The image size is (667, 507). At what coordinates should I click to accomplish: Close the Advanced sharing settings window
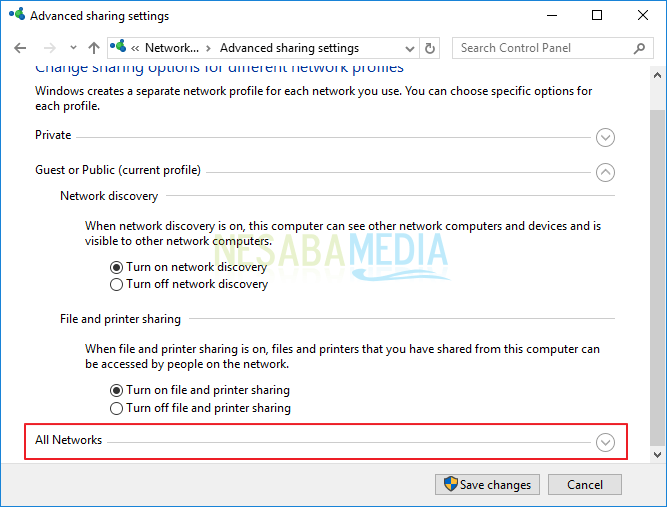tap(643, 16)
